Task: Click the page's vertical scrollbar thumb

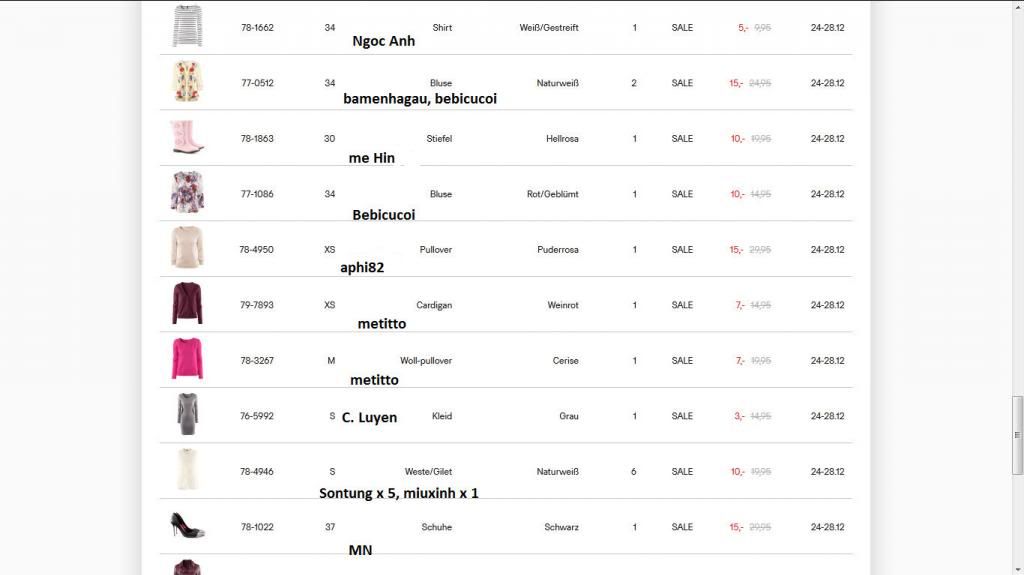Action: (1018, 433)
